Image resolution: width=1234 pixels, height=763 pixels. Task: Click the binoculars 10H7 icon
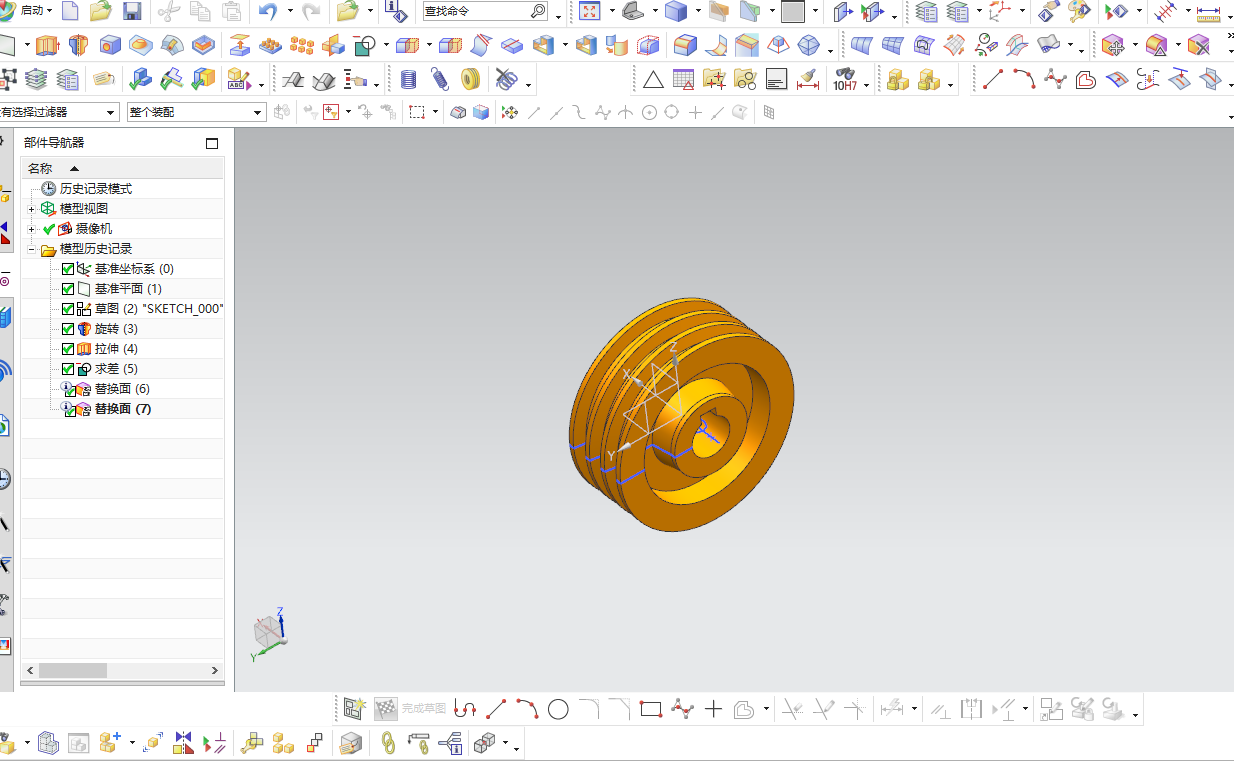coord(845,80)
